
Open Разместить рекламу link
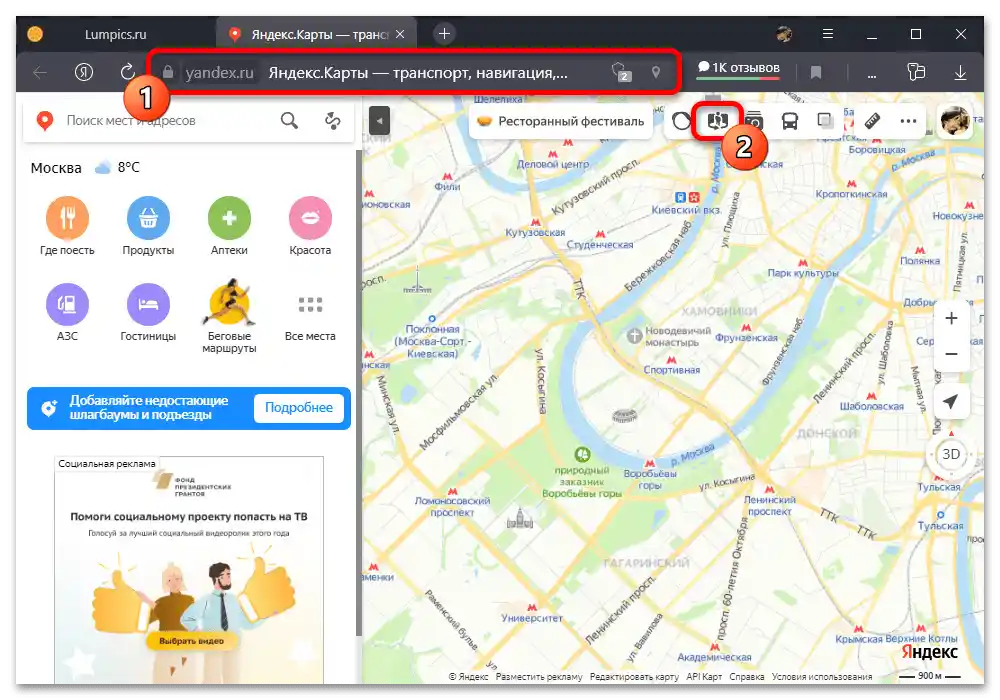pos(539,676)
